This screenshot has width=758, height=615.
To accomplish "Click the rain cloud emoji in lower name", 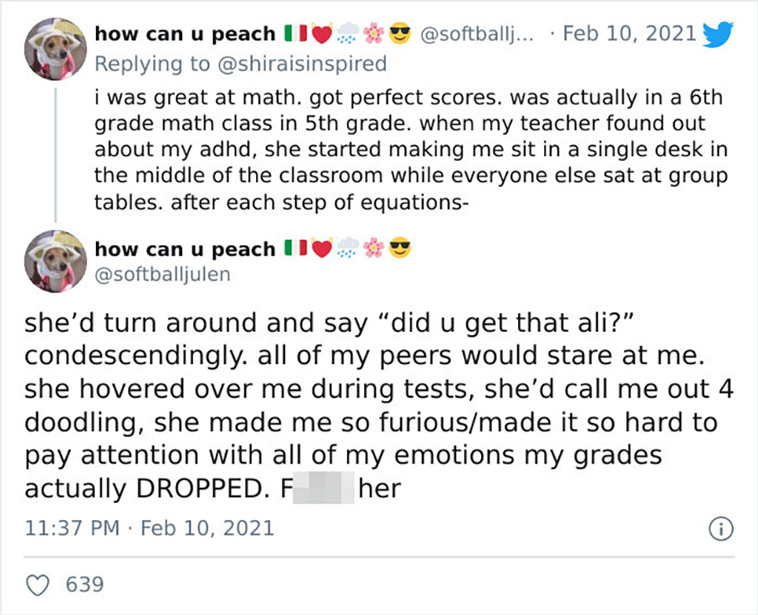I will coord(348,248).
